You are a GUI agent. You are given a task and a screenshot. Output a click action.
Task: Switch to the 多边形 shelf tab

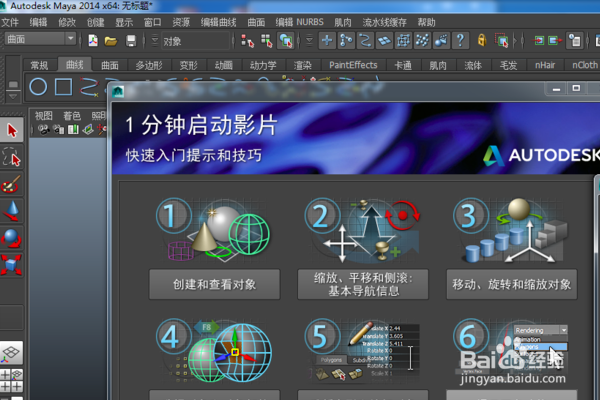[x=149, y=65]
